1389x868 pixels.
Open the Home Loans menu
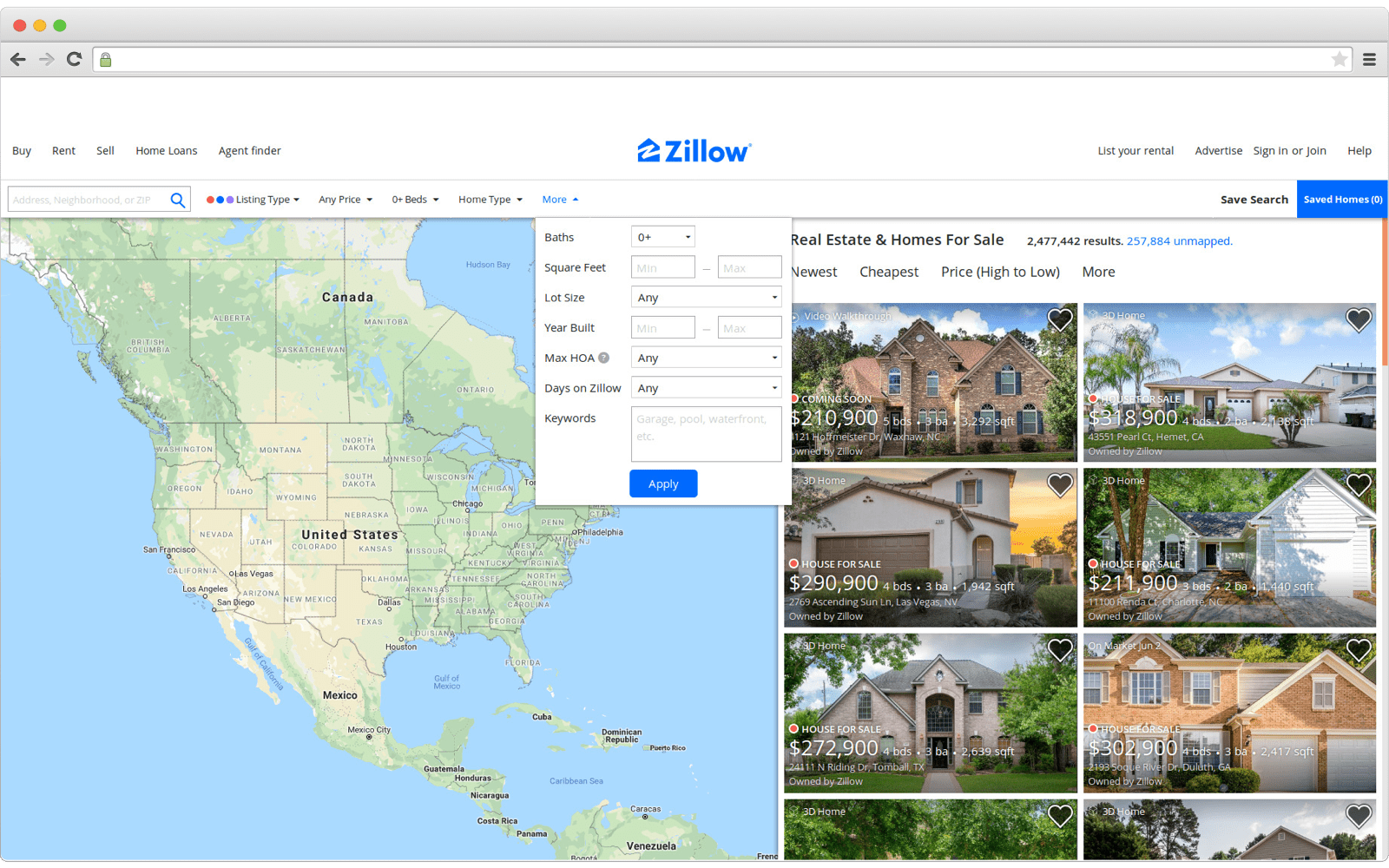point(167,151)
